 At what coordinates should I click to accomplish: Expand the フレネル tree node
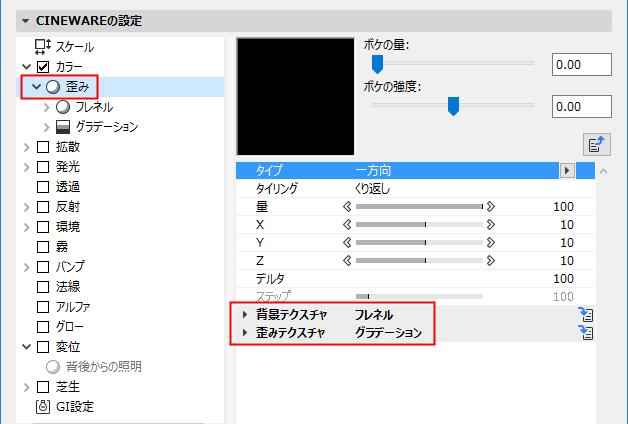pos(46,107)
